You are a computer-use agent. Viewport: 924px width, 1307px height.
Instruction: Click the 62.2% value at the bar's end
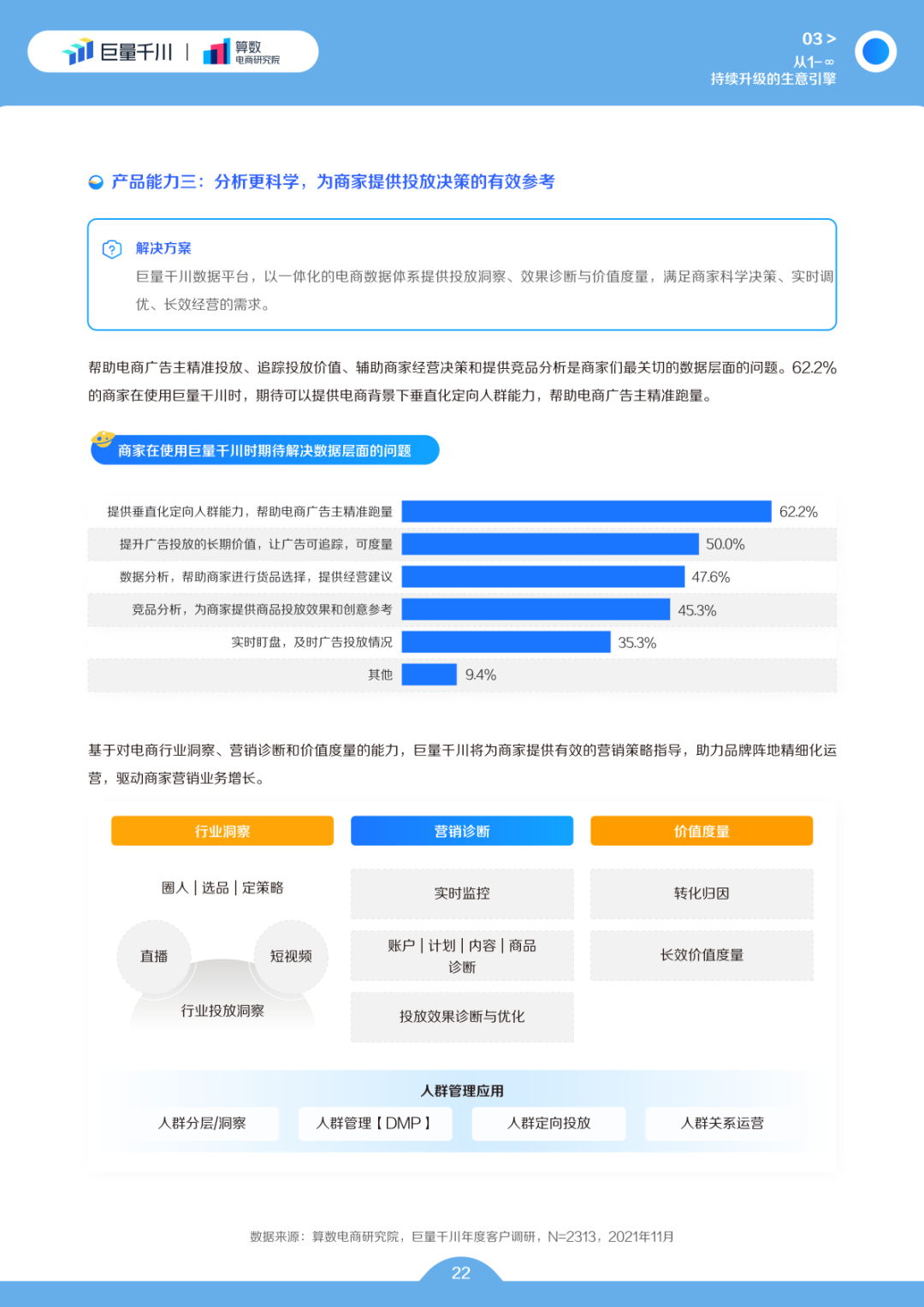click(x=798, y=512)
